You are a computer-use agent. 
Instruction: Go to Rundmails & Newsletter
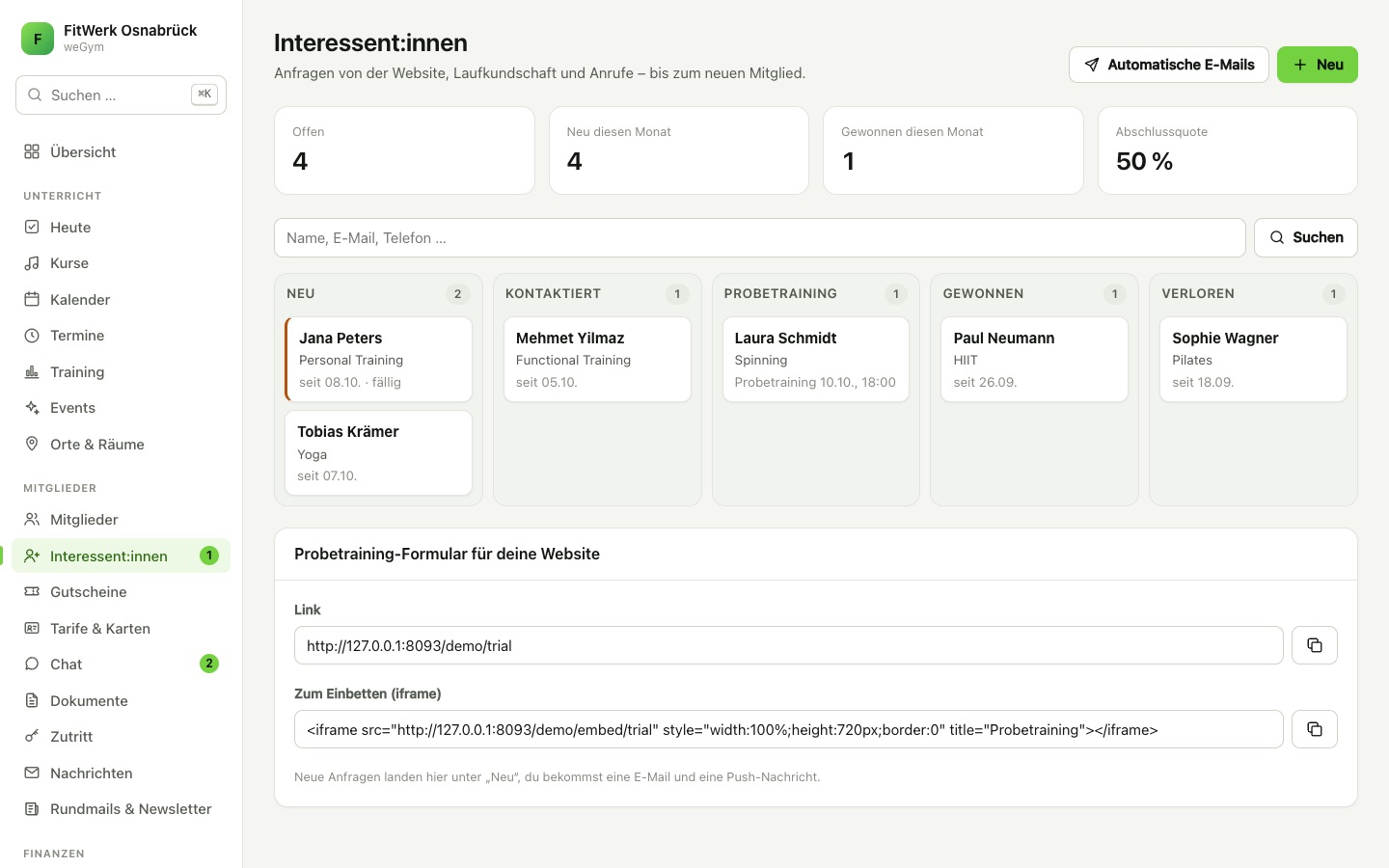[x=121, y=808]
